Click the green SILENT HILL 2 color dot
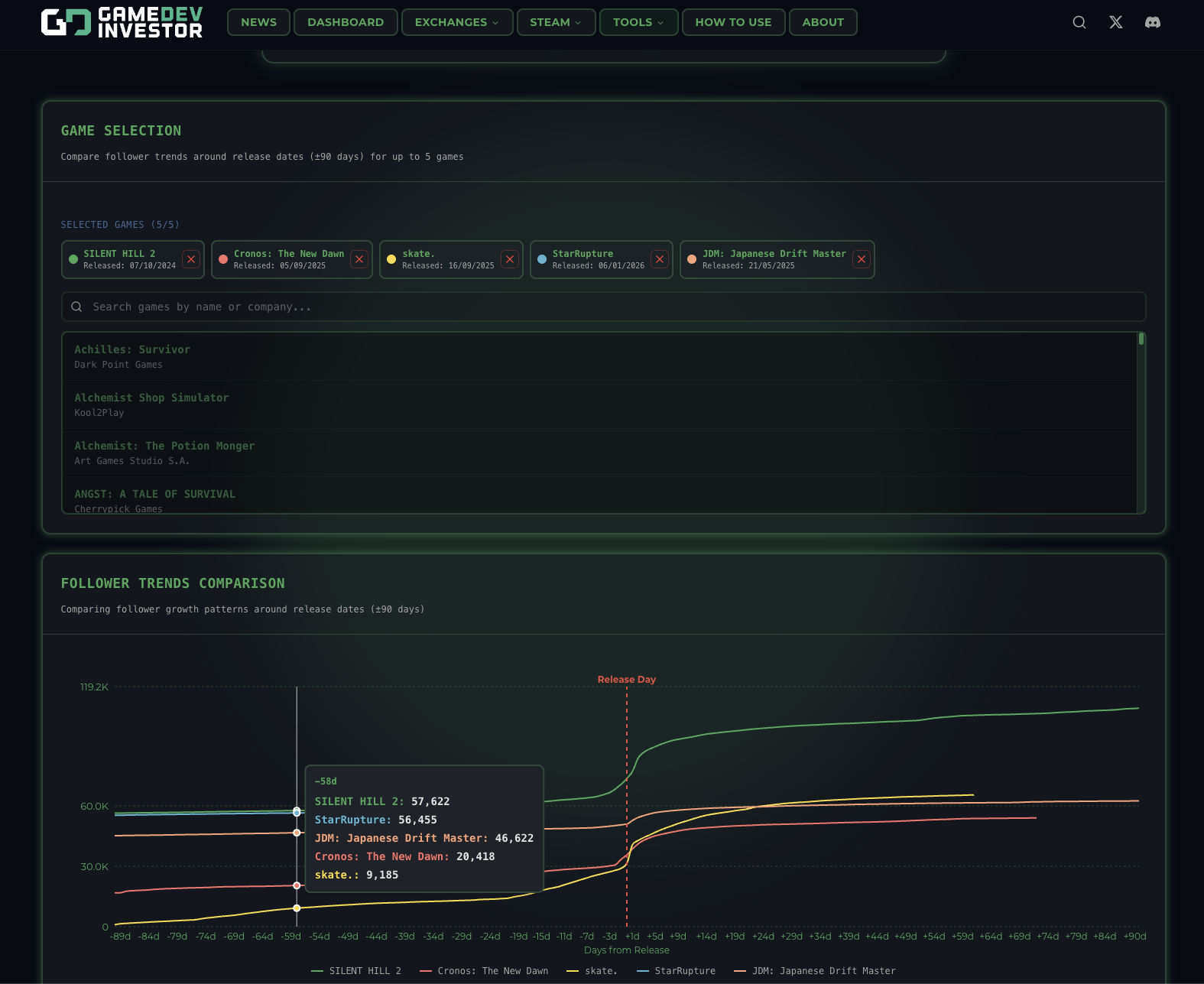 73,259
